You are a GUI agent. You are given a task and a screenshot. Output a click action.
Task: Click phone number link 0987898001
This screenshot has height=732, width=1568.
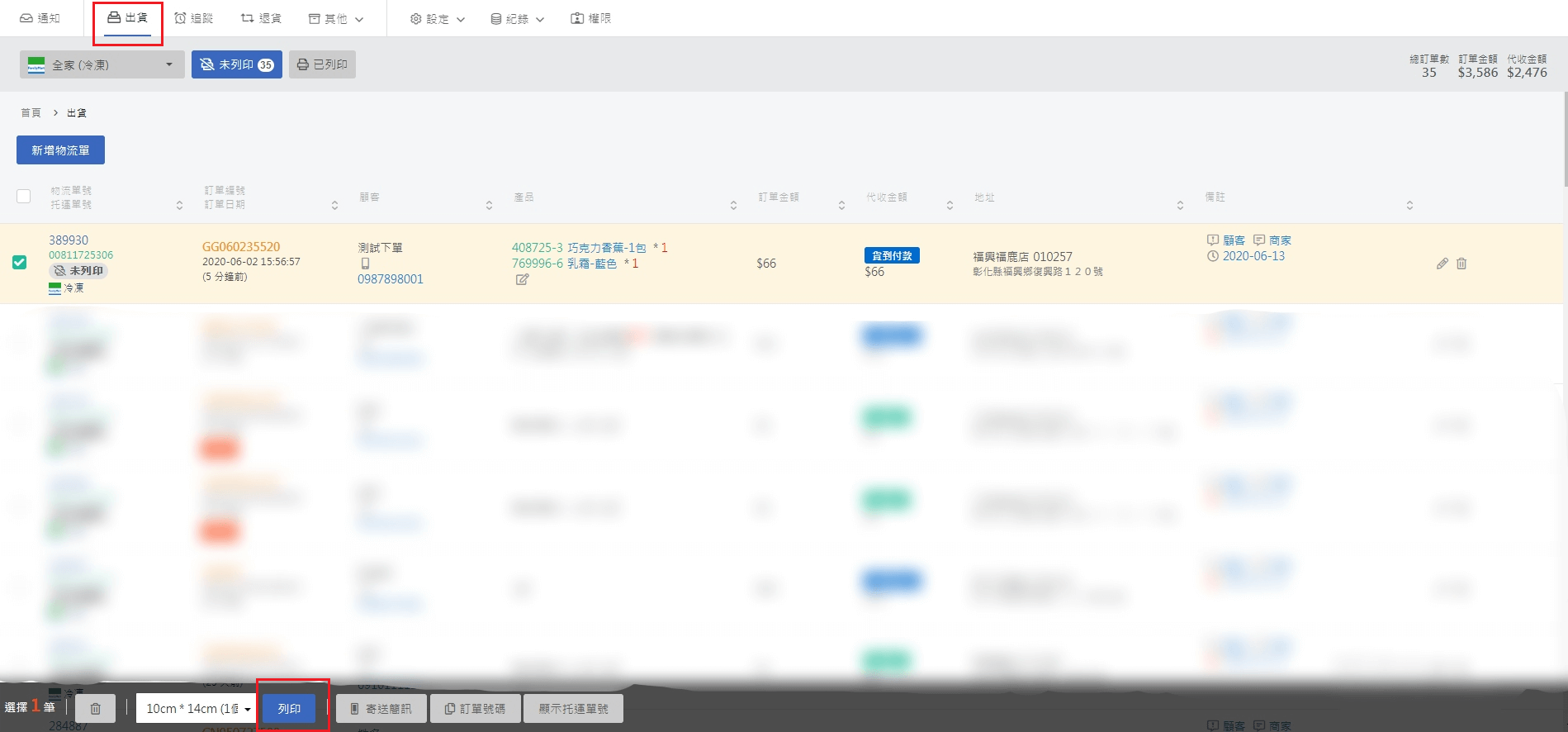[x=390, y=279]
